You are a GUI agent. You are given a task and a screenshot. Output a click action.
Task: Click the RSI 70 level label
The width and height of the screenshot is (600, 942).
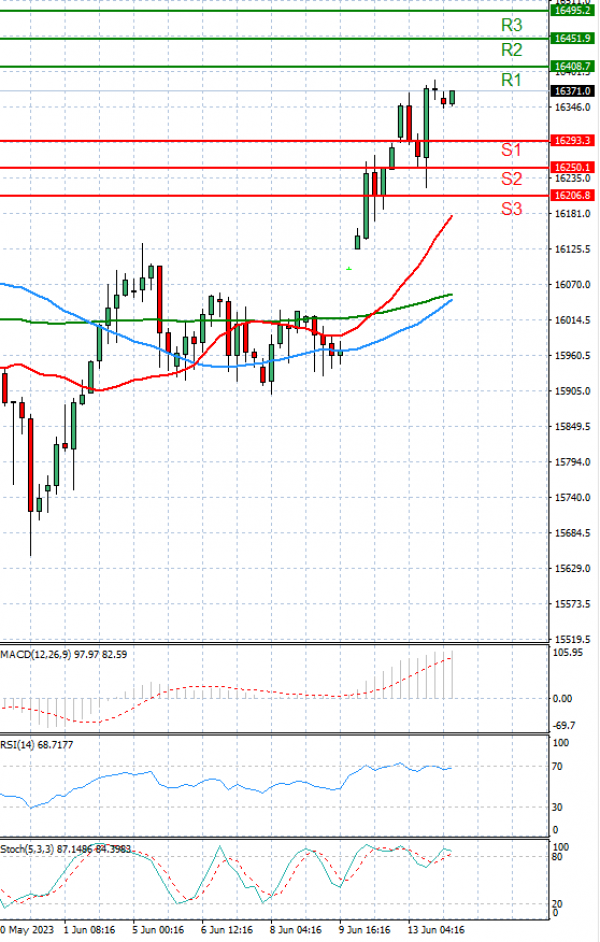pyautogui.click(x=557, y=767)
